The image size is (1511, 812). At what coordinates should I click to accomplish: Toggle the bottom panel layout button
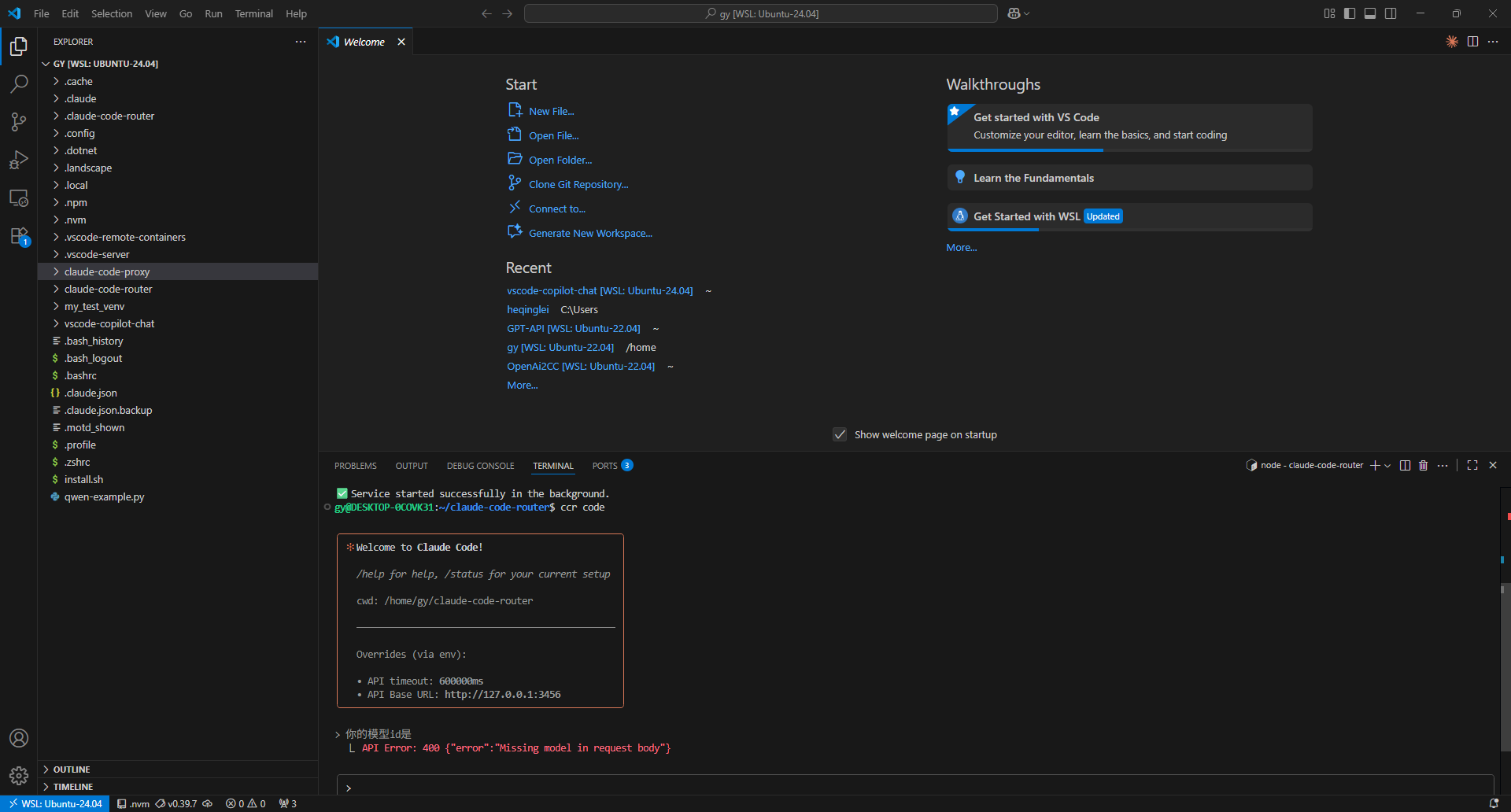1370,13
